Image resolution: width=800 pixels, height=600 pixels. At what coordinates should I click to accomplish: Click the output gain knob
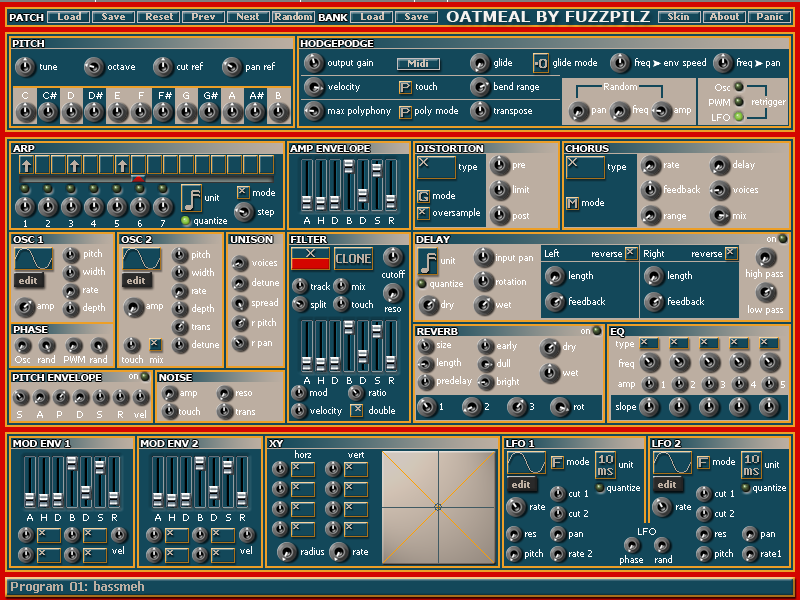tap(314, 63)
